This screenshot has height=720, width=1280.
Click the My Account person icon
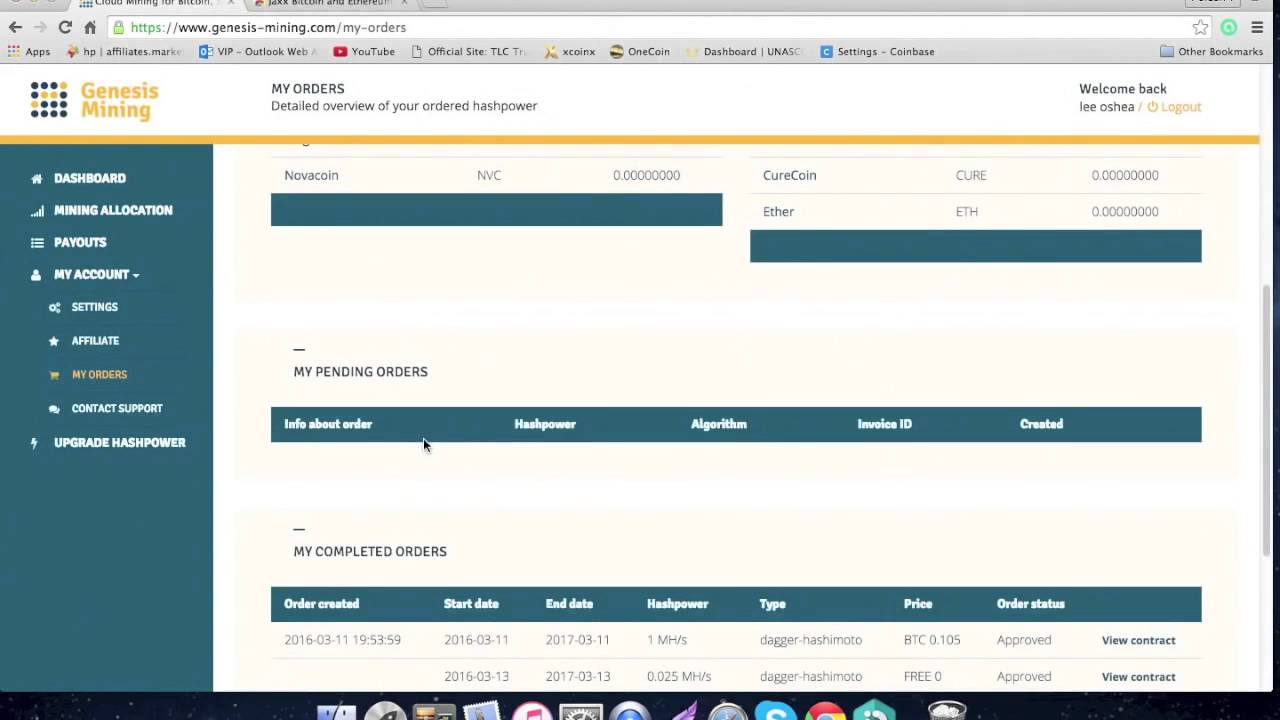point(37,275)
